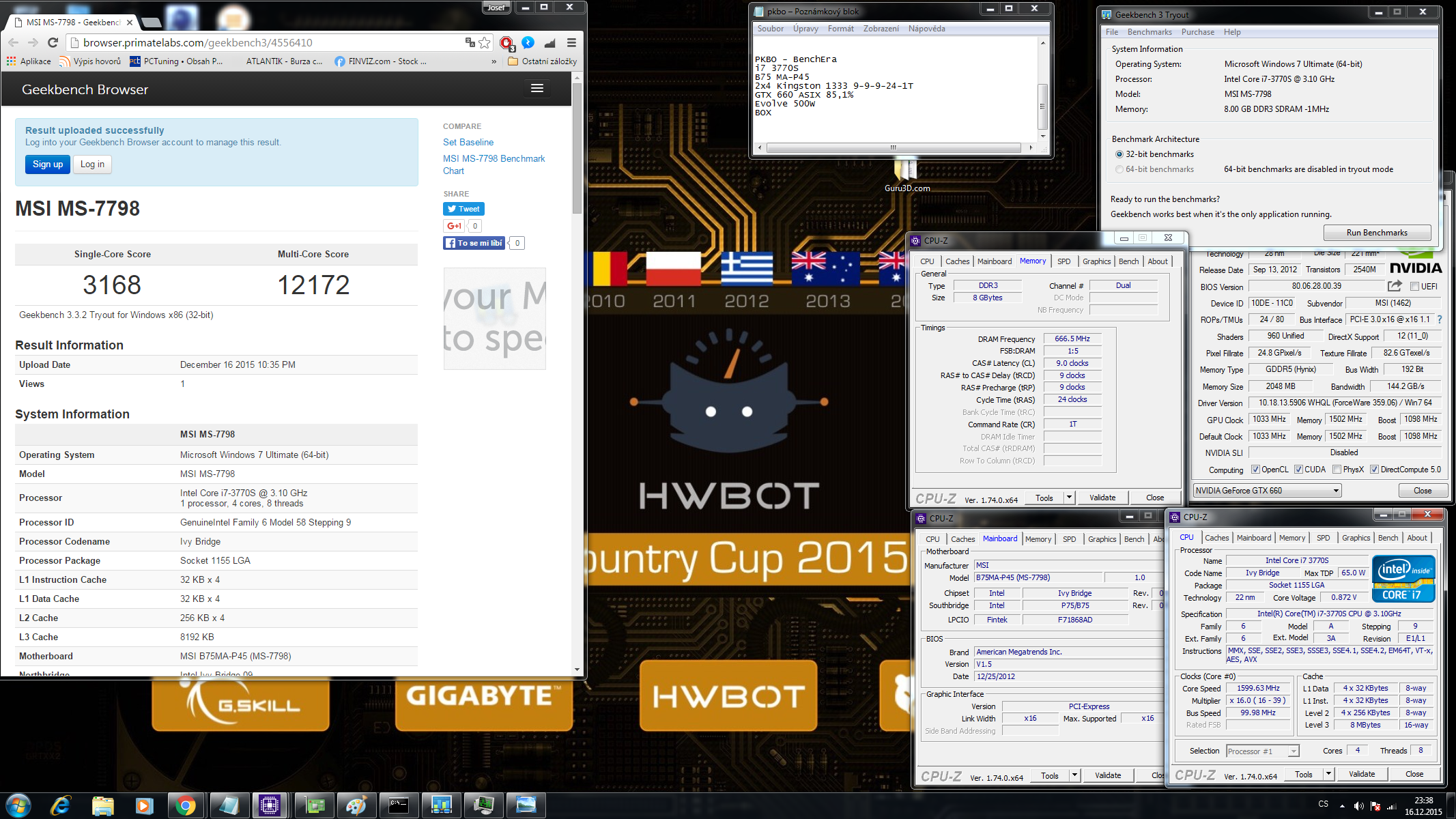Toggle DirectCompute 5.0 checkbox in GPU-Z

point(1374,470)
